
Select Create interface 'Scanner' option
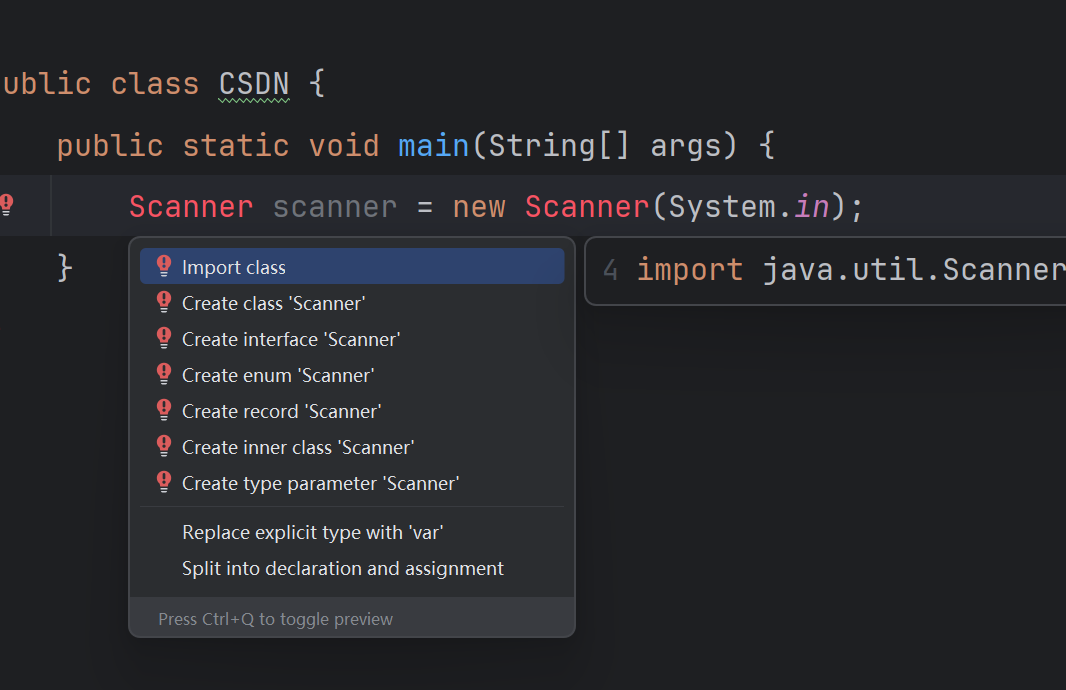(x=351, y=339)
